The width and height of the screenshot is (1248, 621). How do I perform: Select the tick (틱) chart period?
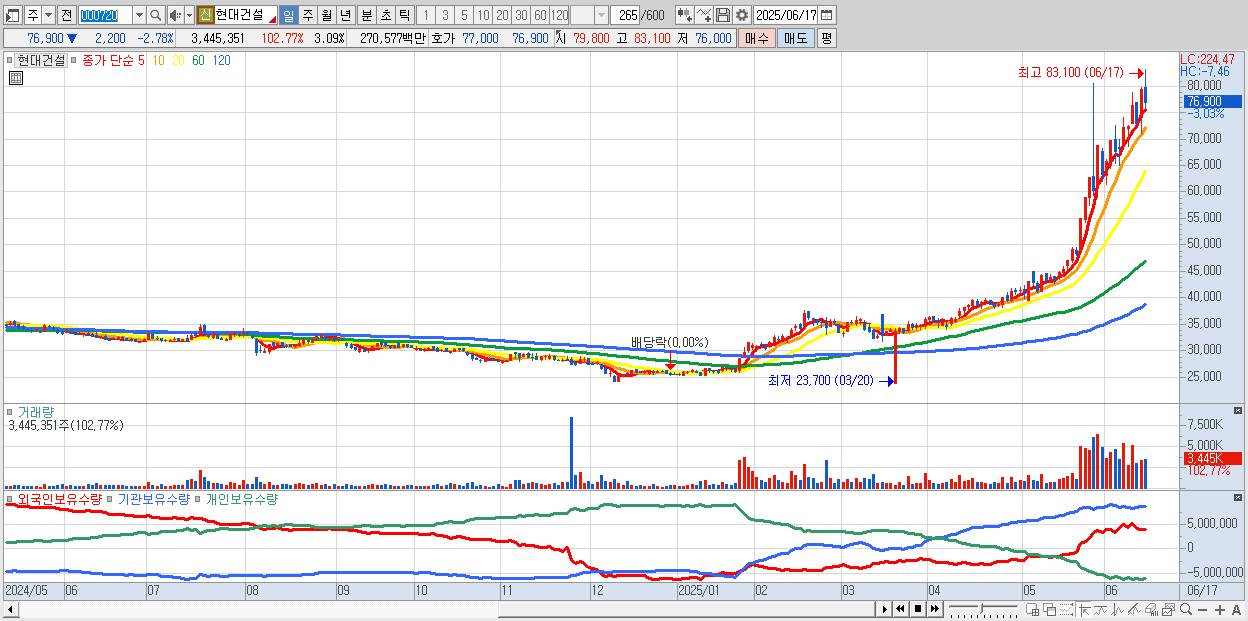404,15
